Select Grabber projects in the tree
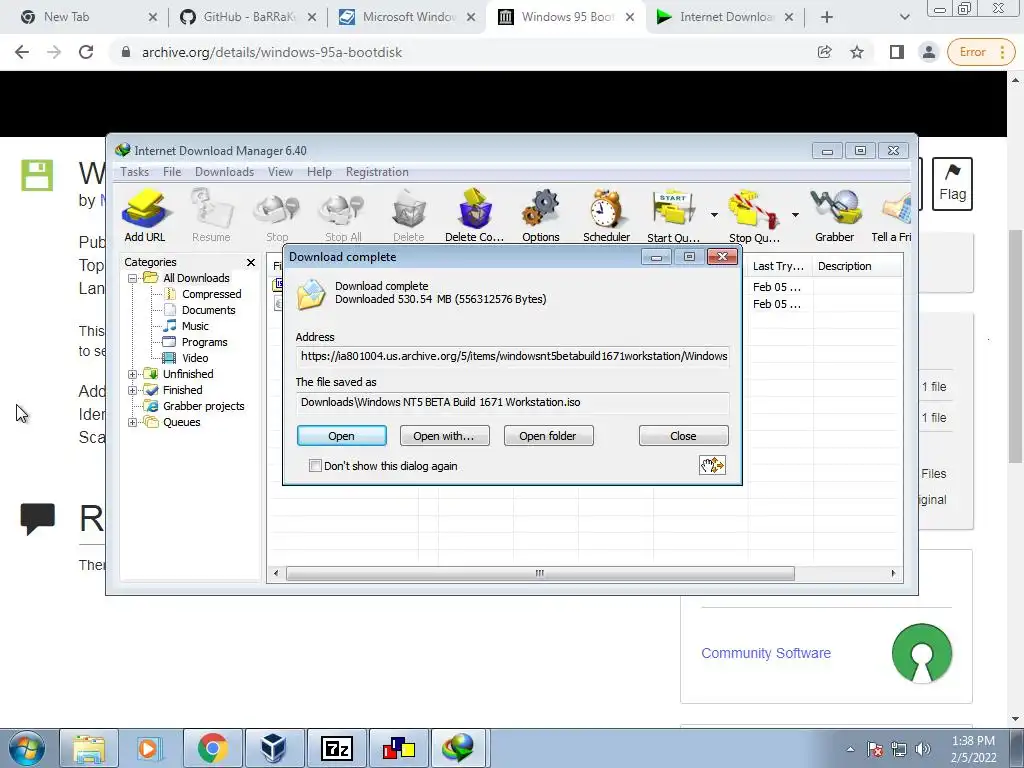This screenshot has width=1024, height=768. pyautogui.click(x=203, y=406)
